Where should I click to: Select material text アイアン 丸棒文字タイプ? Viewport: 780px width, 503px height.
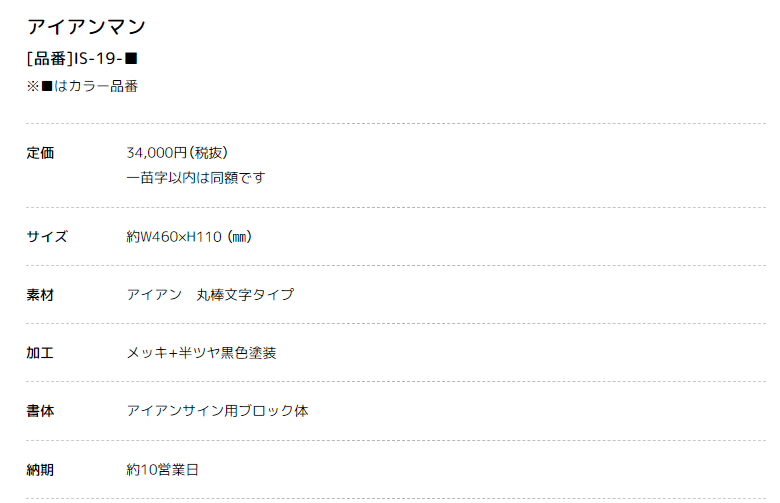coord(210,295)
